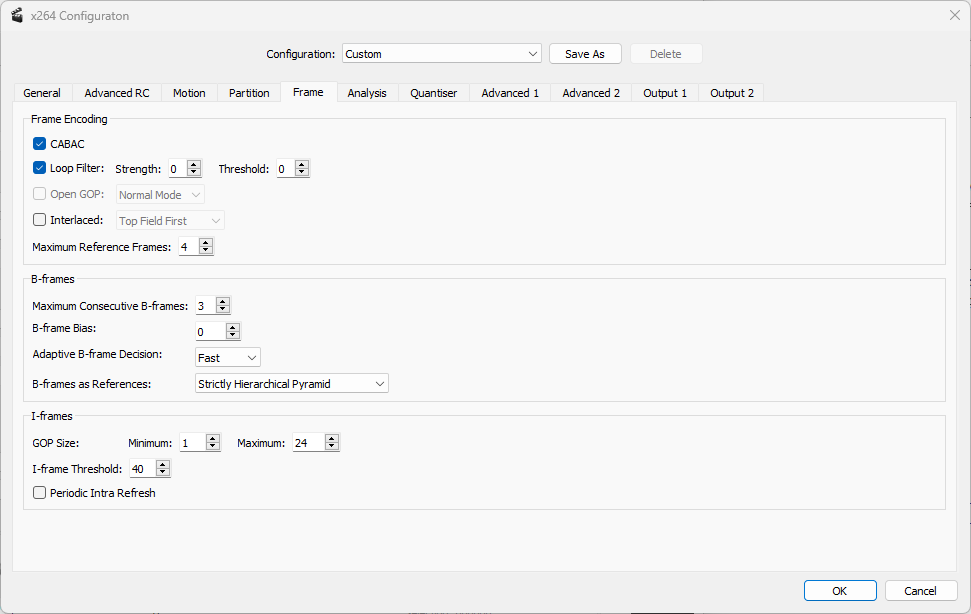
Task: Open the B-frames as References dropdown
Action: click(x=291, y=383)
